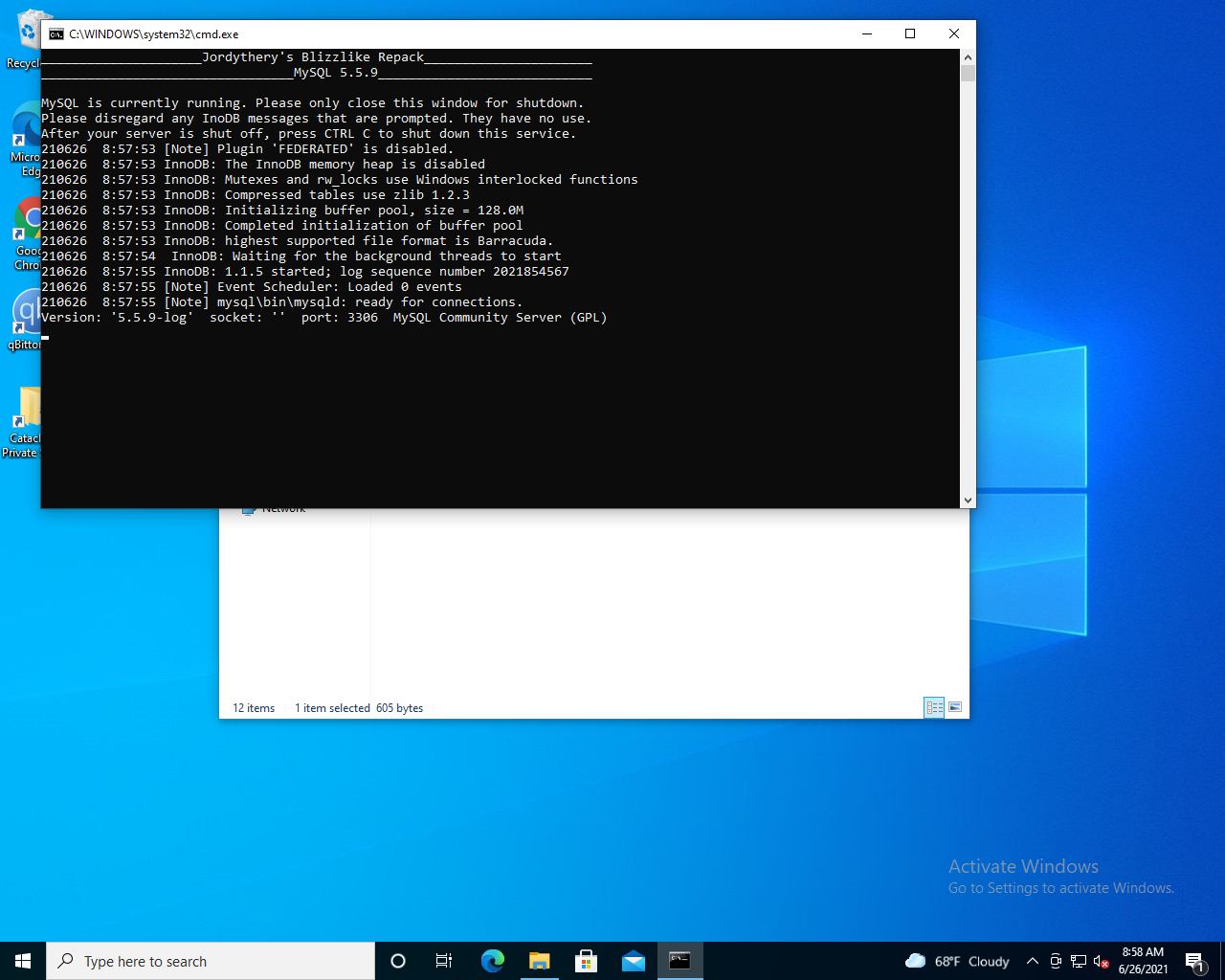1225x980 pixels.
Task: Click the scroll down arrow in cmd
Action: [968, 501]
